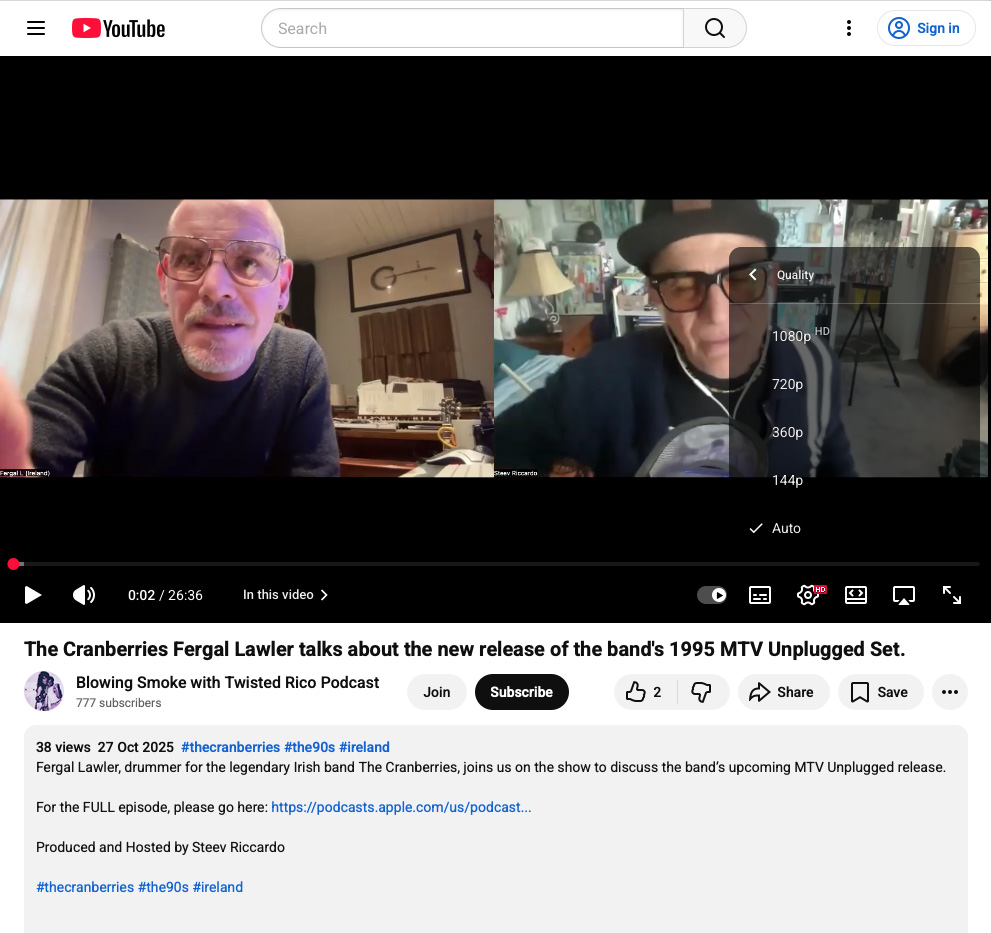Enter full screen mode
This screenshot has height=933, width=991.
pos(952,595)
